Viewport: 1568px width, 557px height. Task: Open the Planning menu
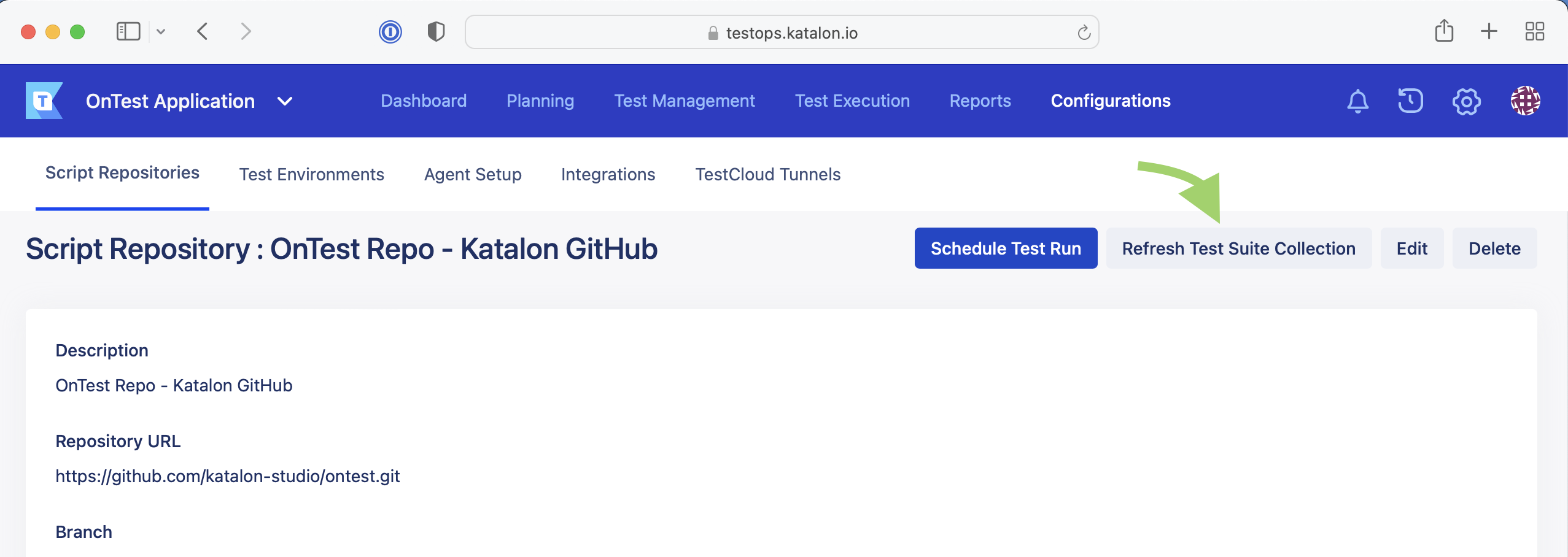coord(540,101)
